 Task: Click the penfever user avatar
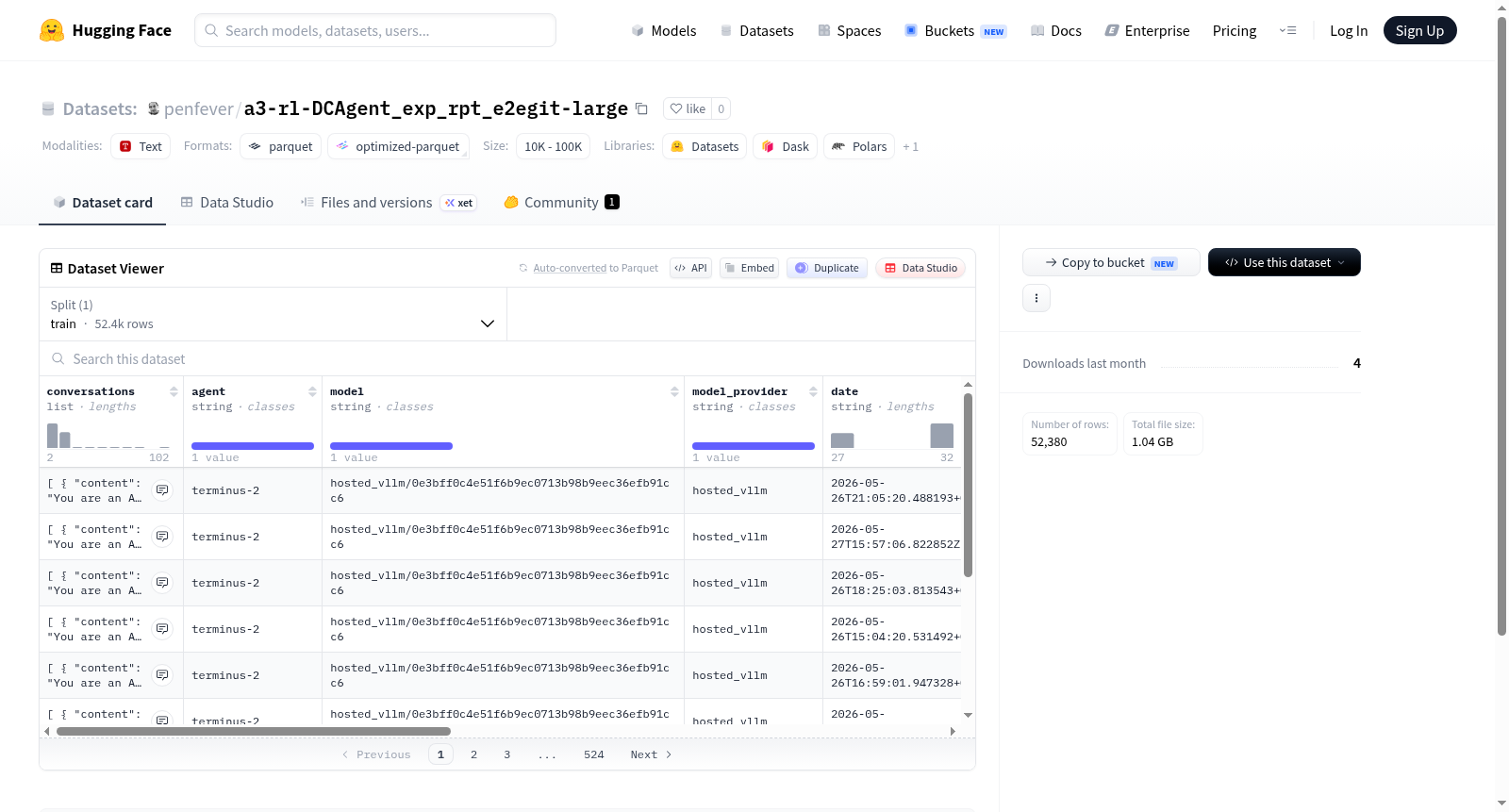click(154, 108)
